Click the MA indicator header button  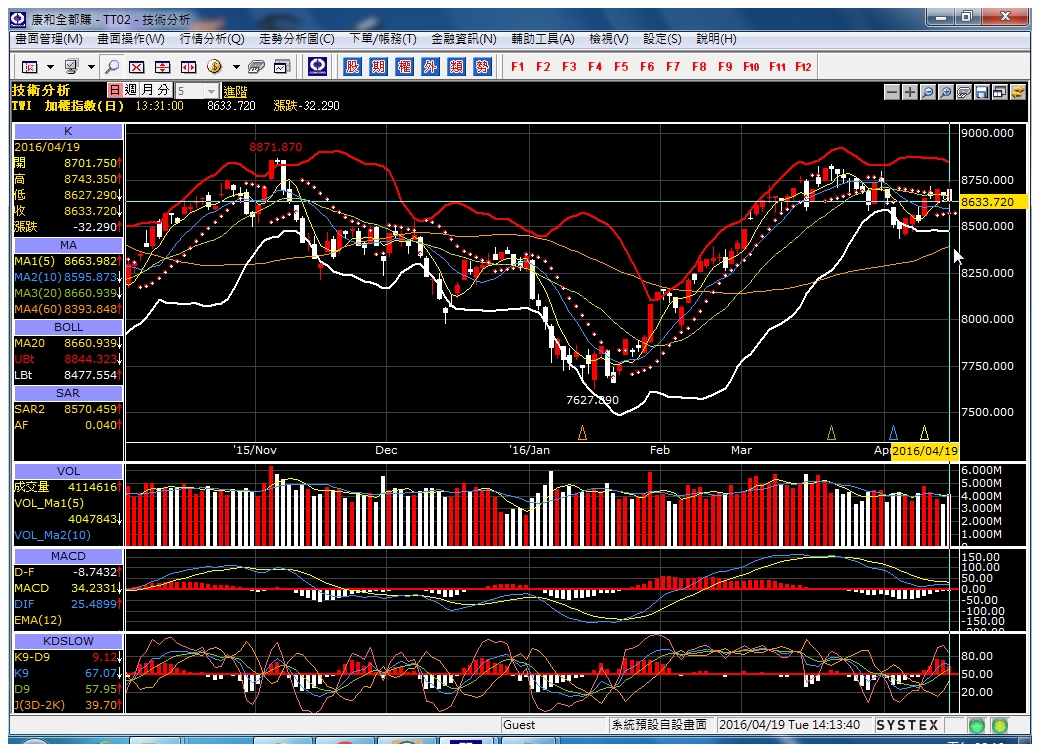[x=68, y=245]
